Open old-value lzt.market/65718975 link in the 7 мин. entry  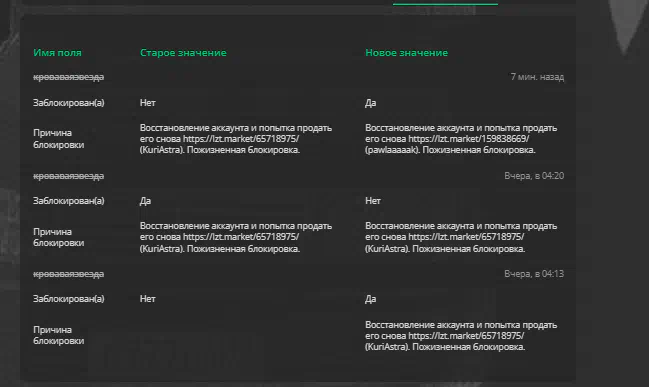(x=241, y=139)
